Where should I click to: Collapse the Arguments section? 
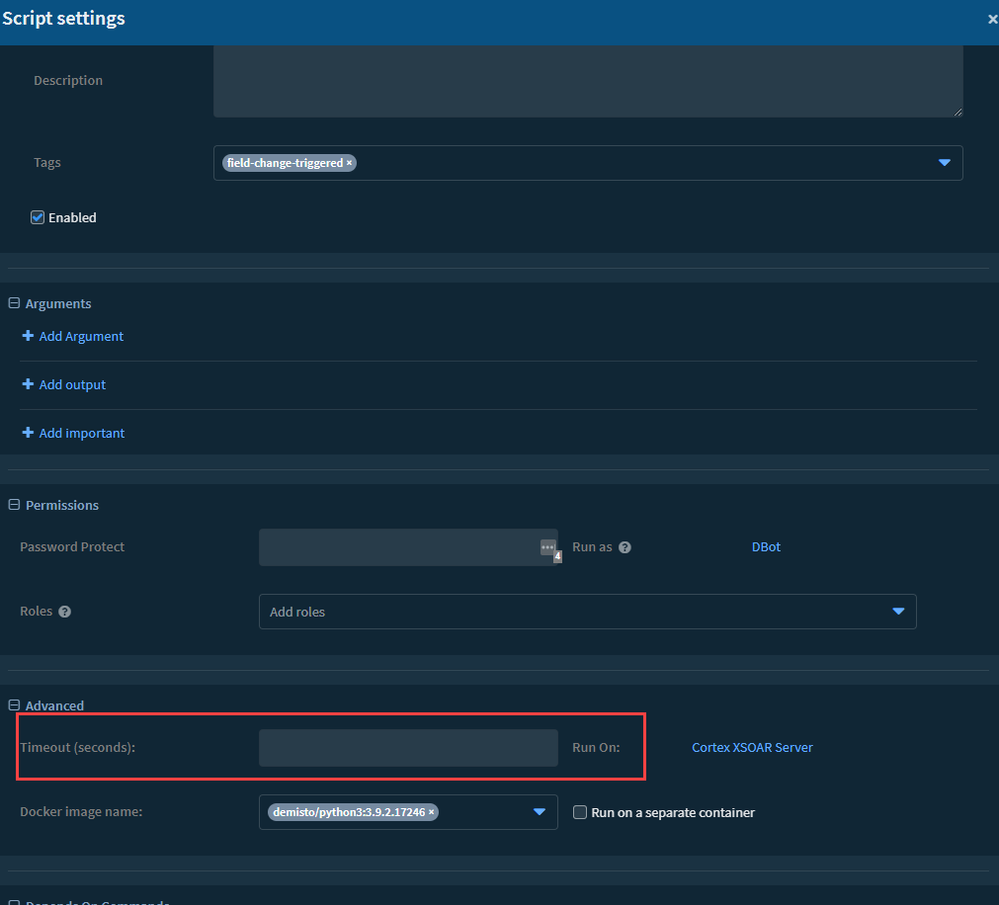click(x=14, y=304)
